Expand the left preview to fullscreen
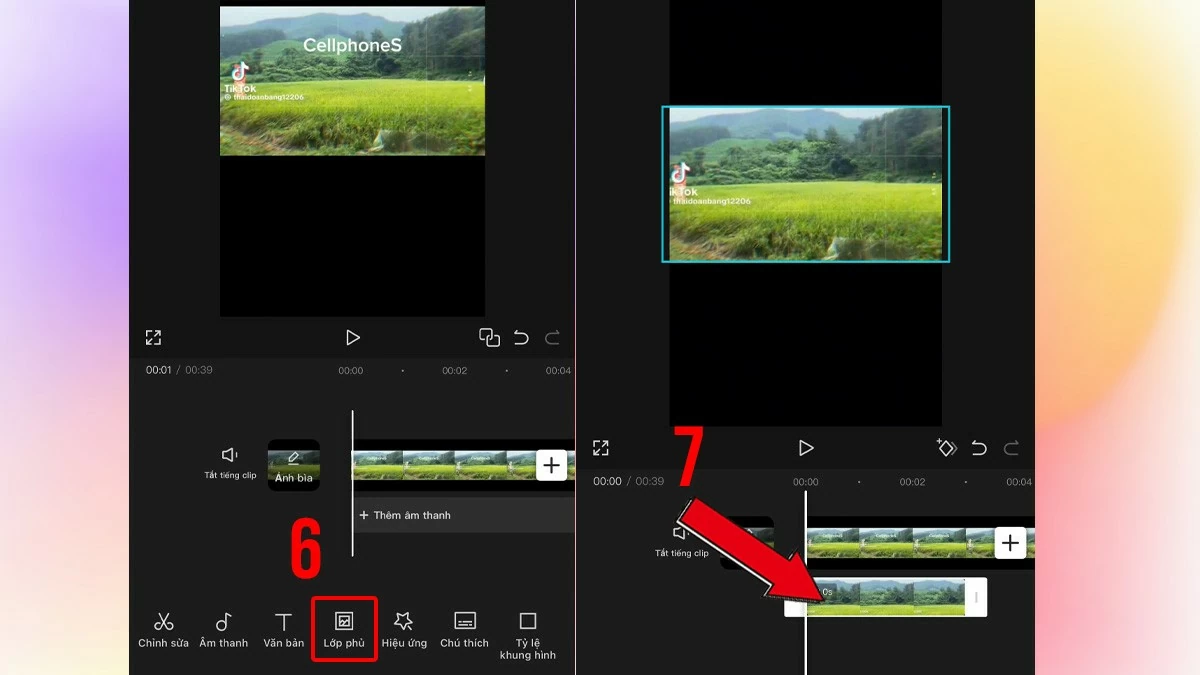Image resolution: width=1200 pixels, height=675 pixels. (x=153, y=337)
